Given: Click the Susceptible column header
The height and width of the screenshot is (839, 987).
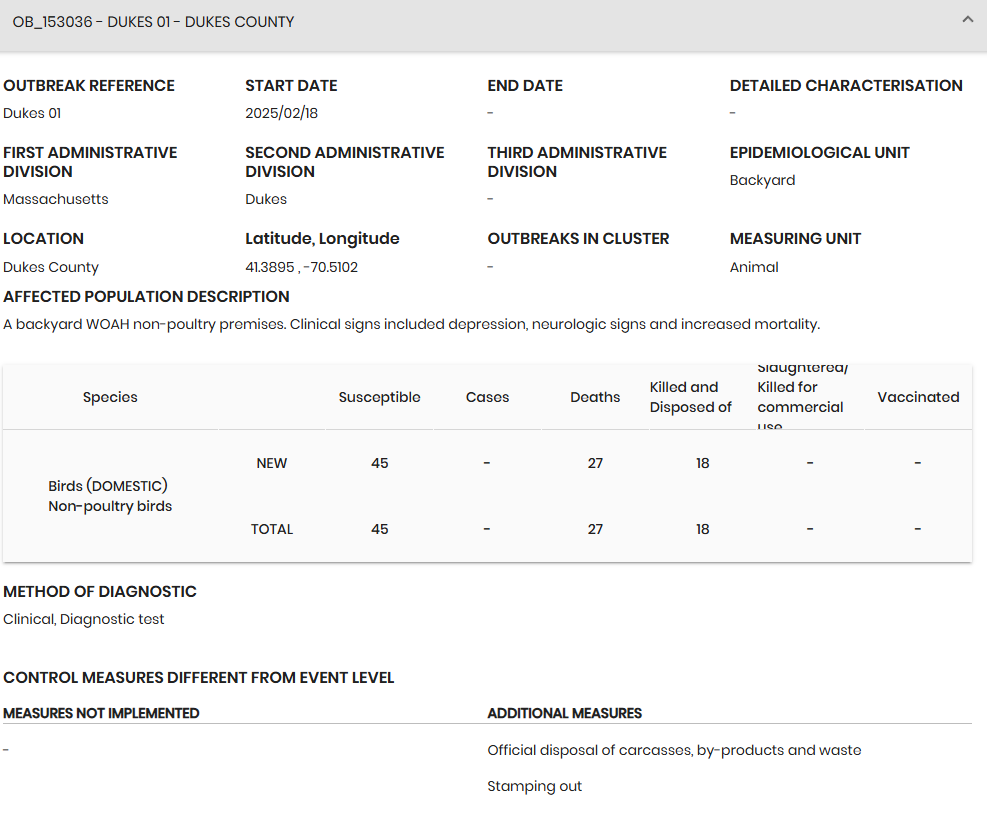Looking at the screenshot, I should click(x=379, y=397).
